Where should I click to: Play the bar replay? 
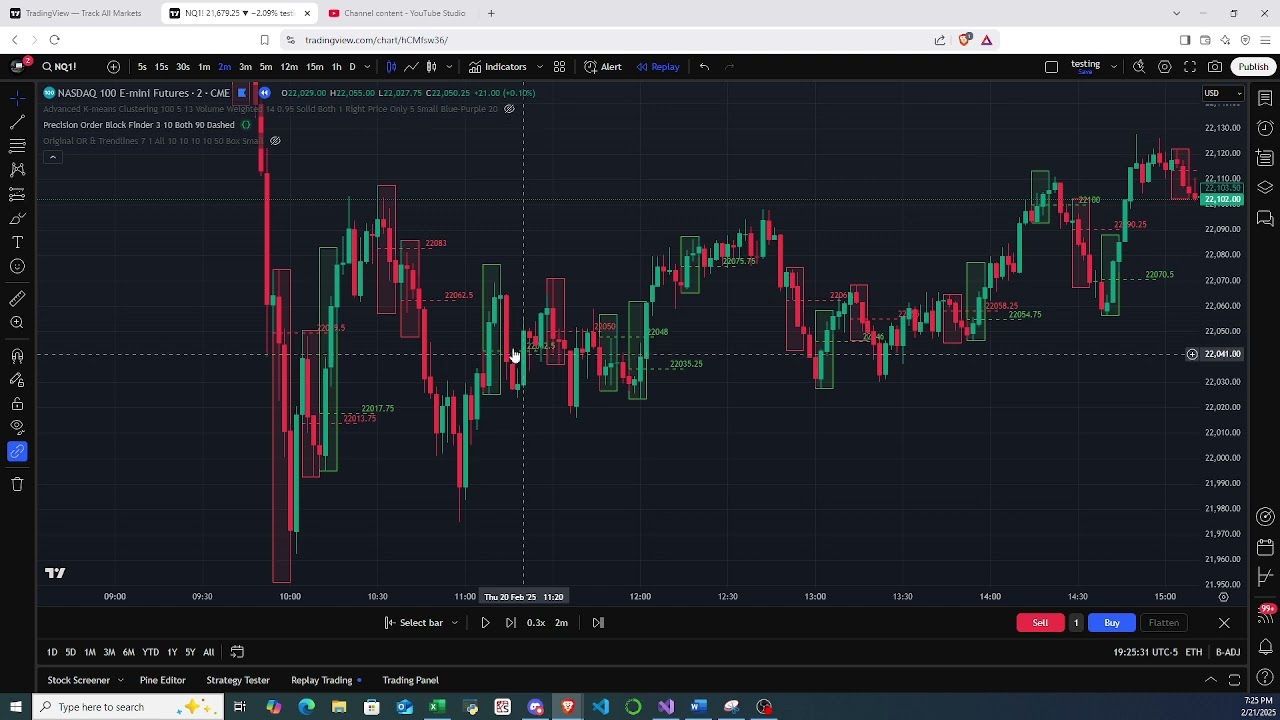485,623
